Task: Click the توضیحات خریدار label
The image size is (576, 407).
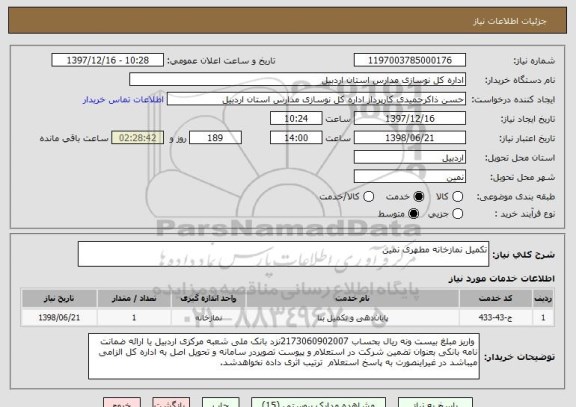Action: click(519, 357)
